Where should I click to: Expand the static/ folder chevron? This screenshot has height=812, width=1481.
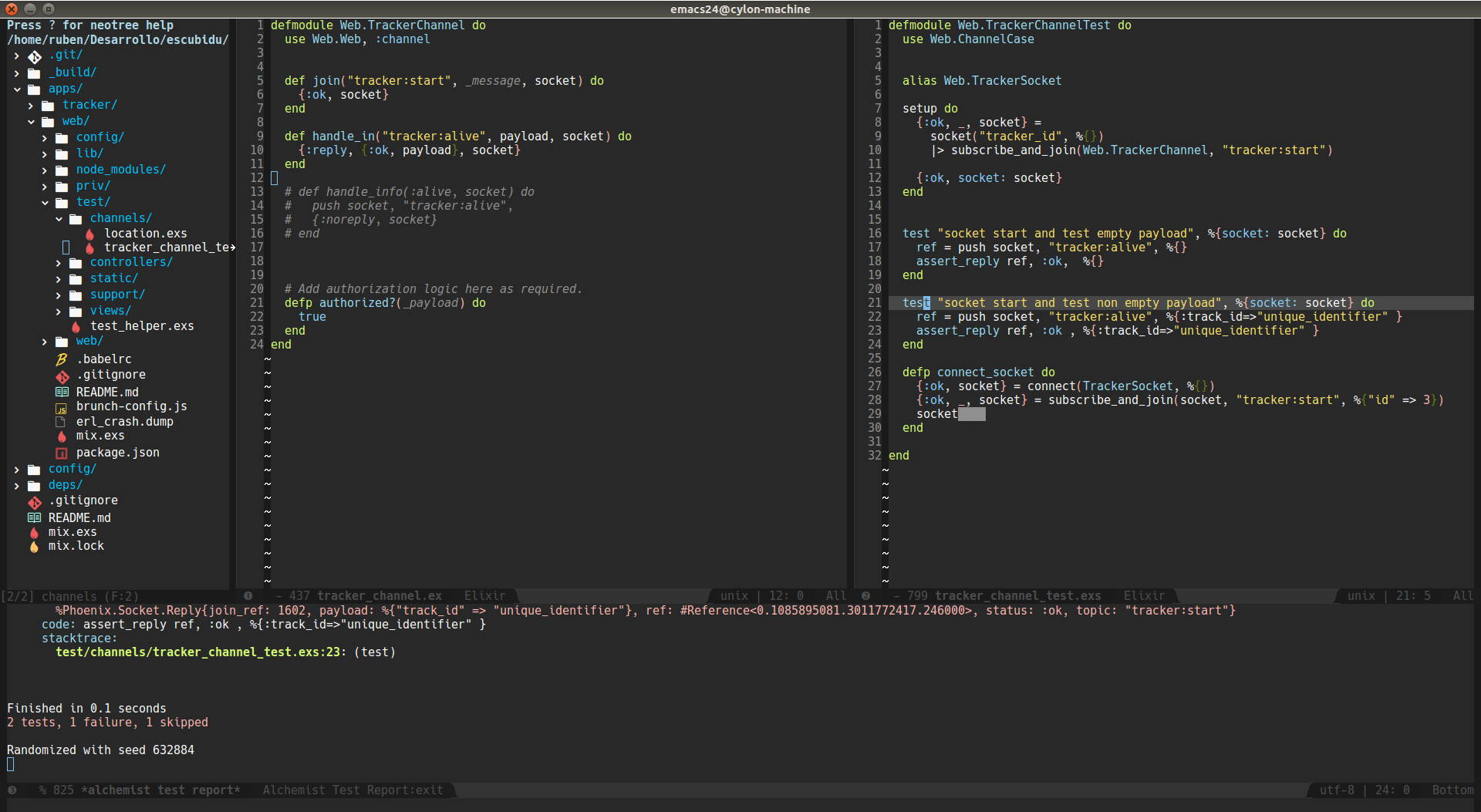[58, 278]
